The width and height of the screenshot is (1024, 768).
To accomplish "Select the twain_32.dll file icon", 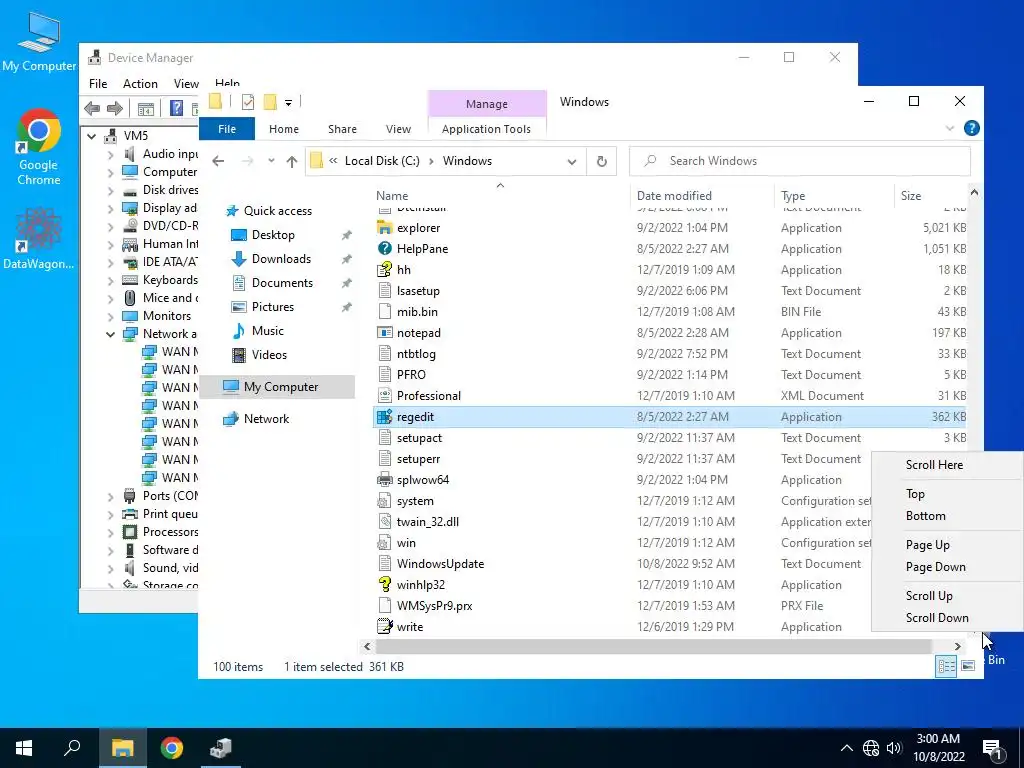I will pyautogui.click(x=385, y=522).
